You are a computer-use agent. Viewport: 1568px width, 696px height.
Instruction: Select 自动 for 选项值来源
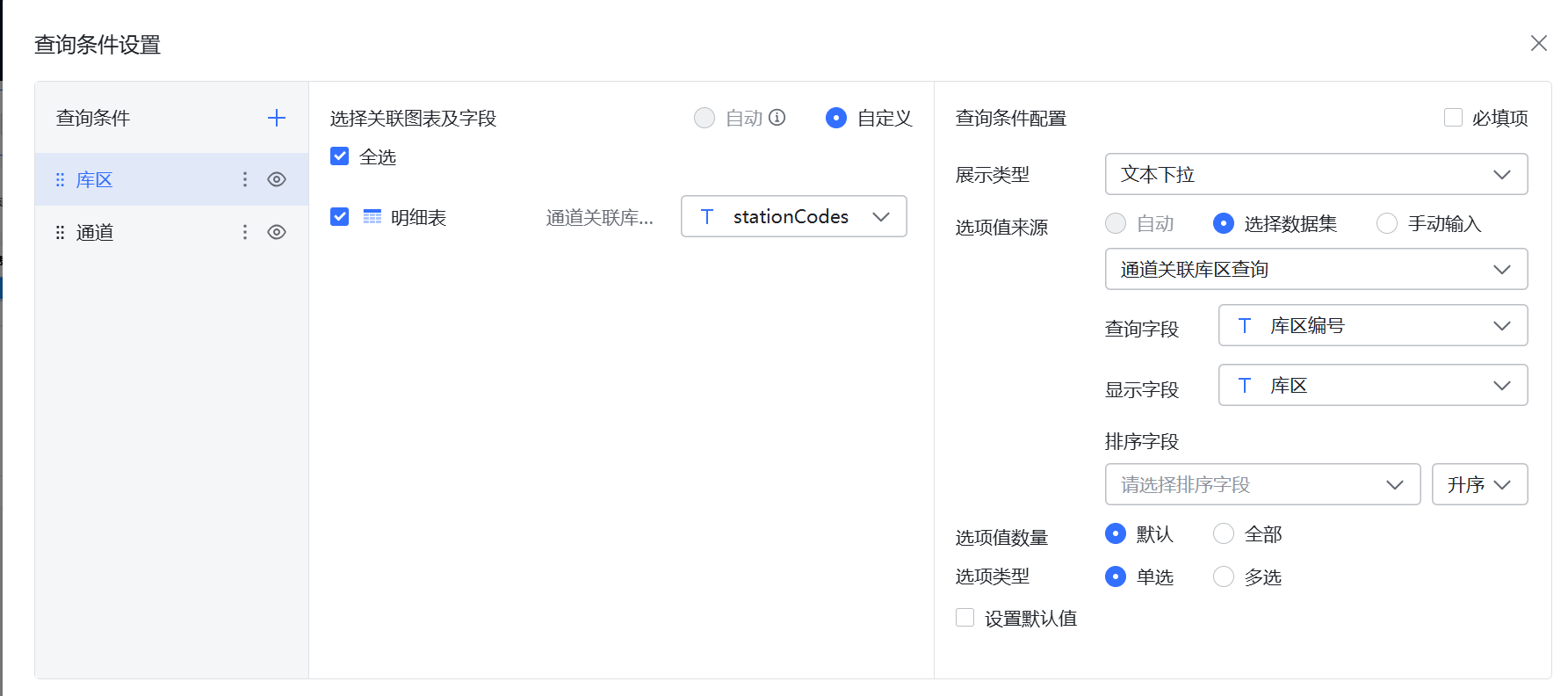pyautogui.click(x=1116, y=223)
